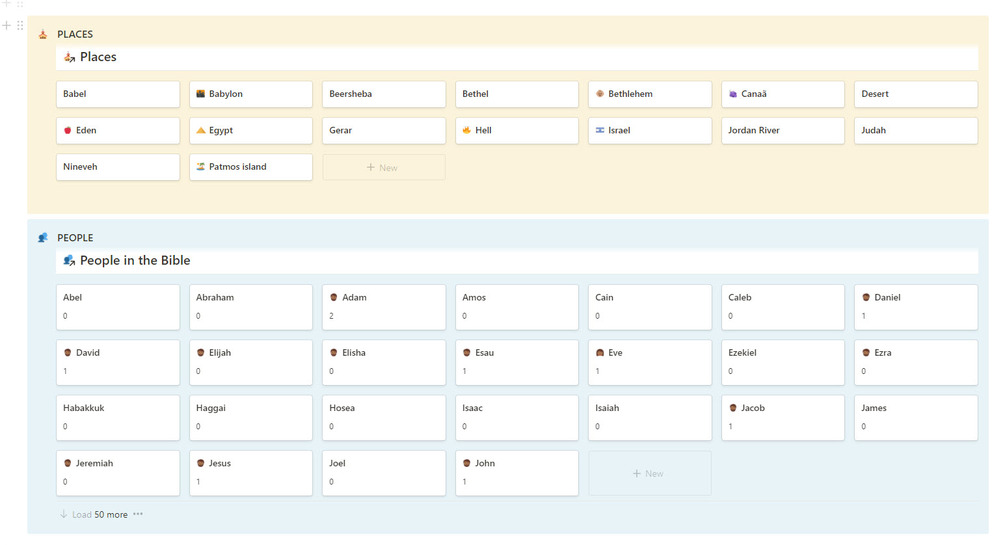Image resolution: width=1005 pixels, height=545 pixels.
Task: Click the Eden apple icon
Action: point(68,130)
